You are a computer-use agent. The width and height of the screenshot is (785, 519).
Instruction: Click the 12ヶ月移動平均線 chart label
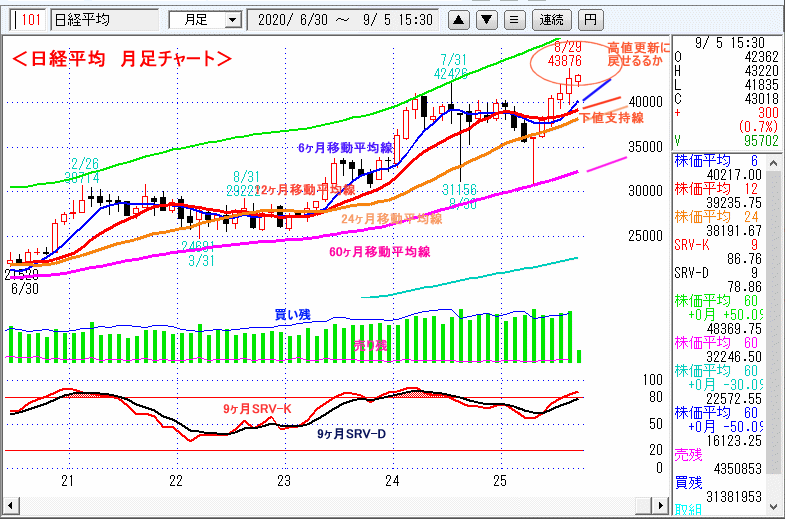[305, 190]
